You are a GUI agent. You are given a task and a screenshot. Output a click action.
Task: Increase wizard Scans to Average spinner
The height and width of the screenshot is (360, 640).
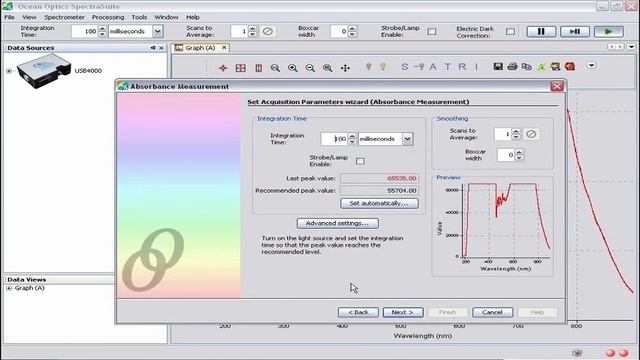[x=516, y=131]
